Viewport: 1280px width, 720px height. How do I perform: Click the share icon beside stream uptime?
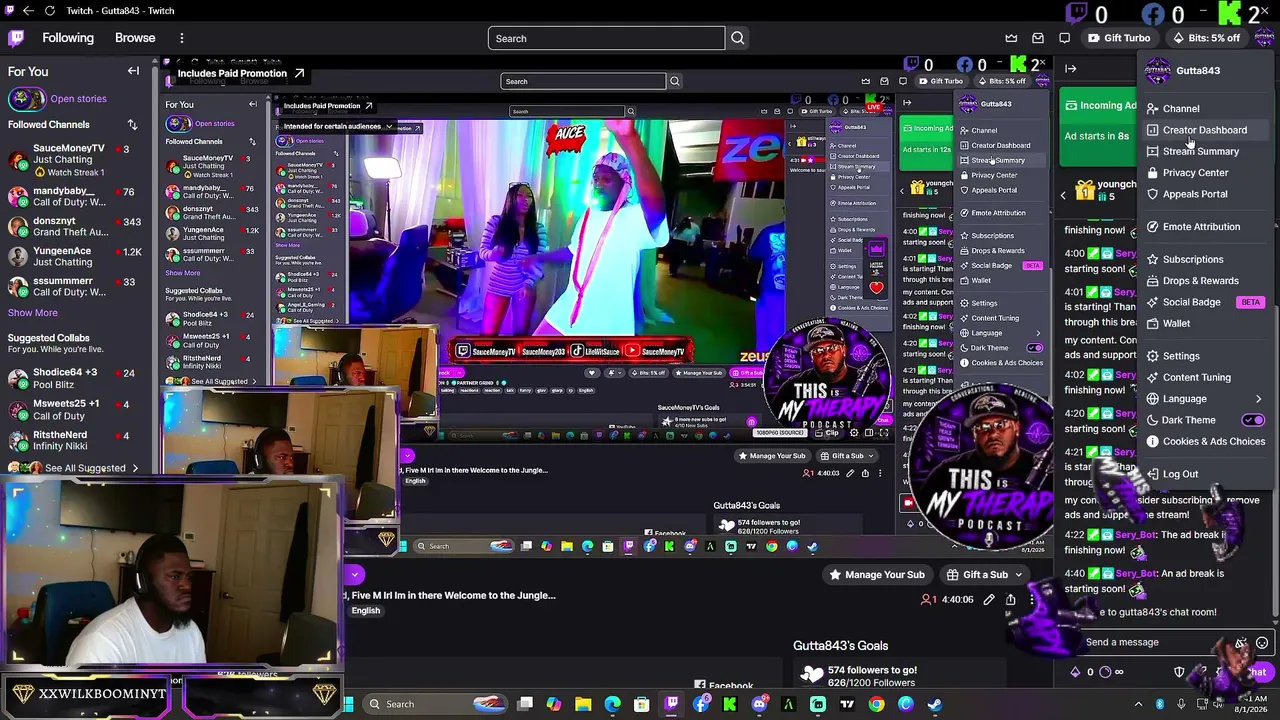(x=1011, y=600)
